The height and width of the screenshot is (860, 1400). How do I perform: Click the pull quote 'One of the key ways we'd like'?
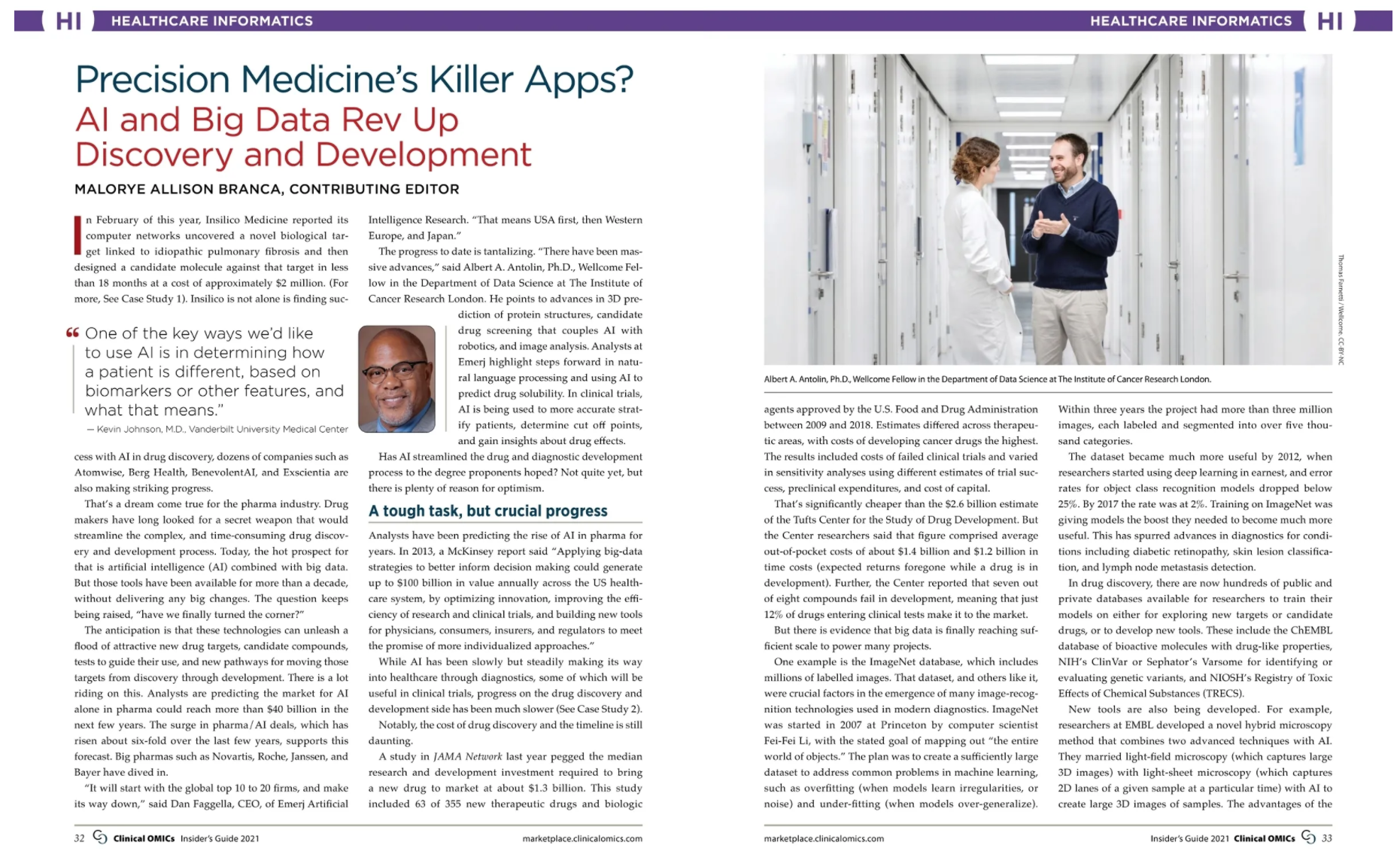(x=199, y=333)
